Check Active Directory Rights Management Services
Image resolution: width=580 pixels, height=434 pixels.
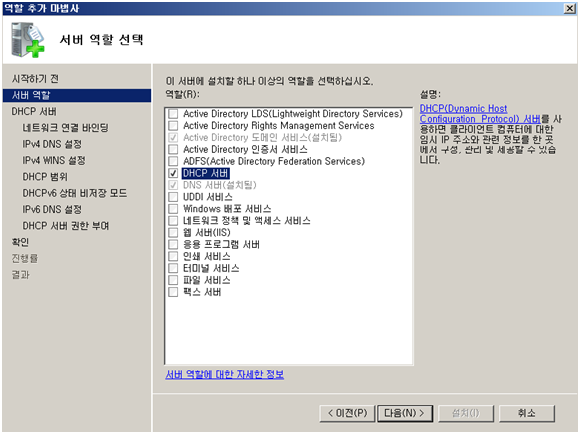(x=173, y=125)
